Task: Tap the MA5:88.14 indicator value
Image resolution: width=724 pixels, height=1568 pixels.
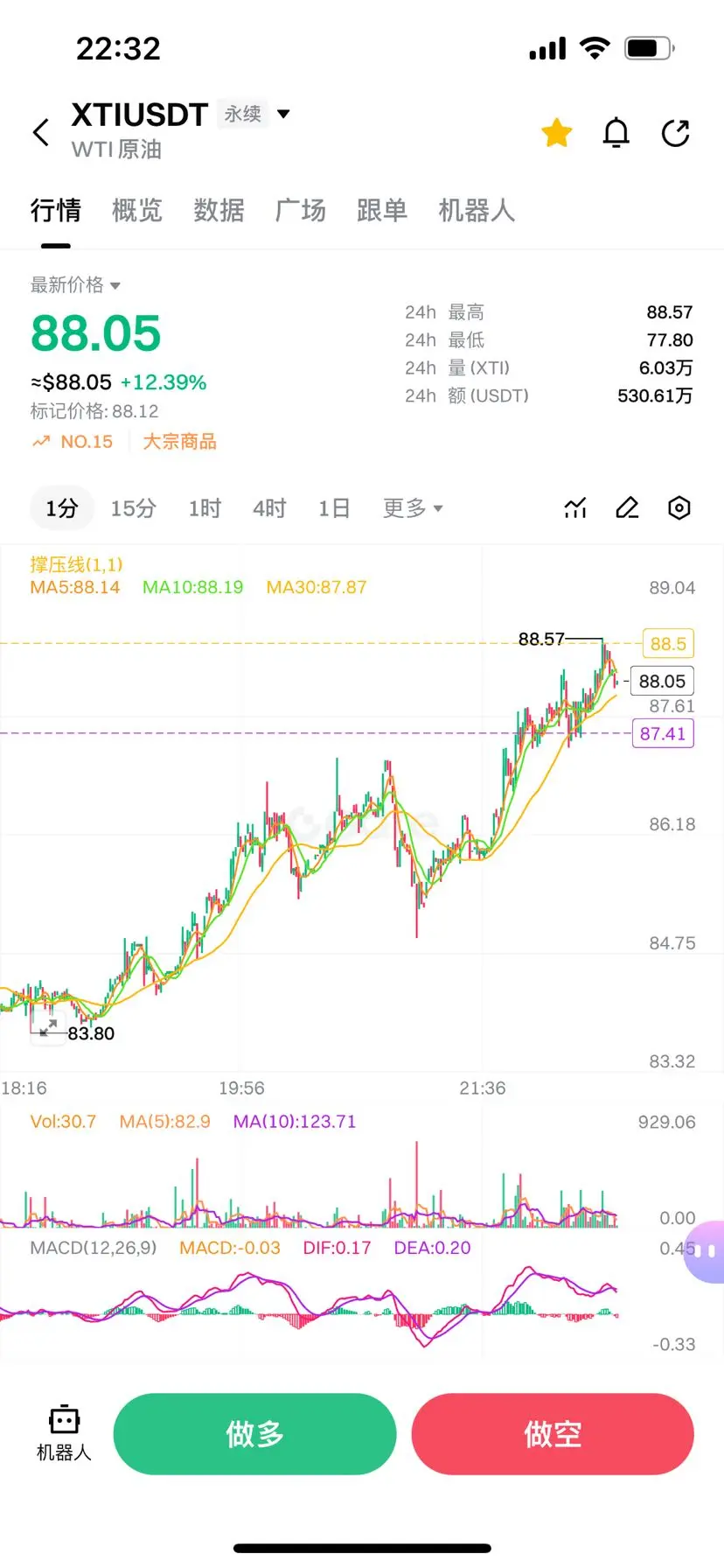Action: coord(75,587)
